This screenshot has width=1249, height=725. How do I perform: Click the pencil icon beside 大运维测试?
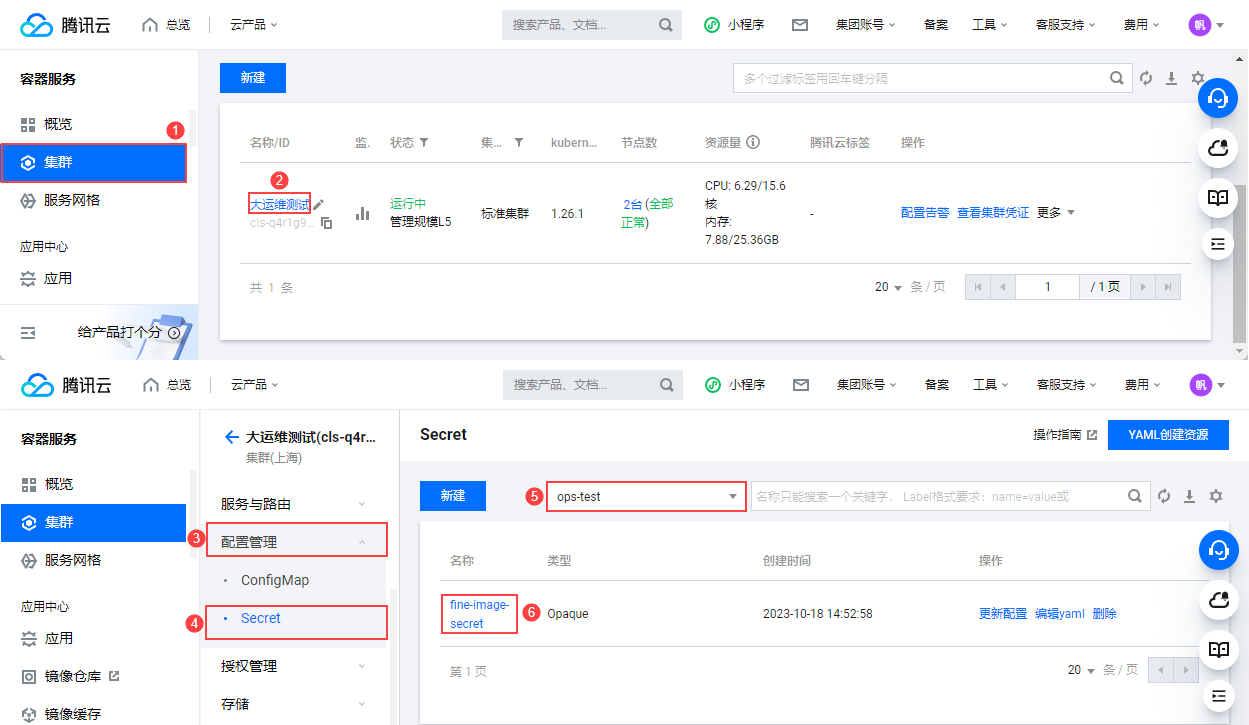coord(319,205)
